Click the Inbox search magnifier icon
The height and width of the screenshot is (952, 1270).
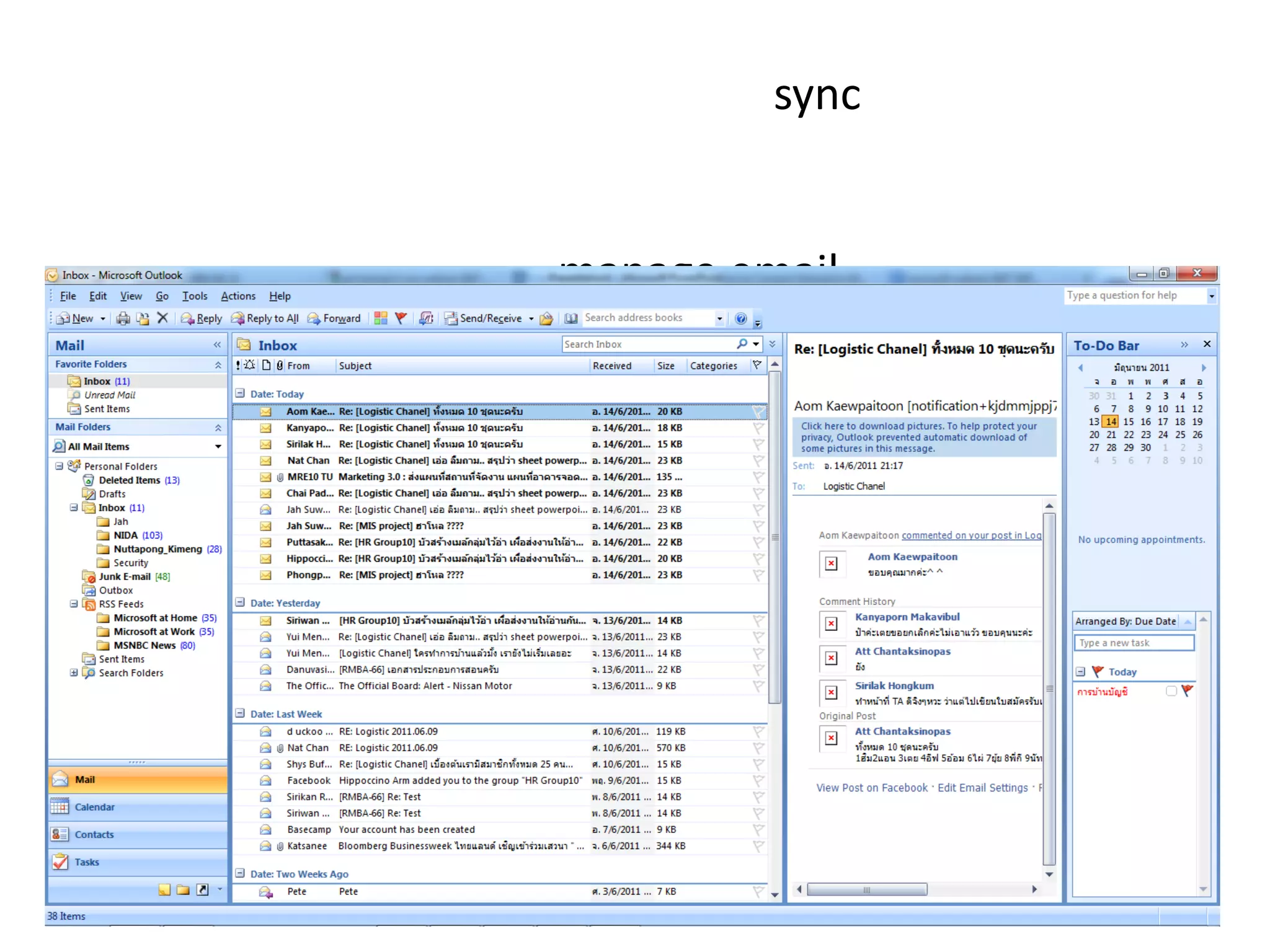click(742, 343)
